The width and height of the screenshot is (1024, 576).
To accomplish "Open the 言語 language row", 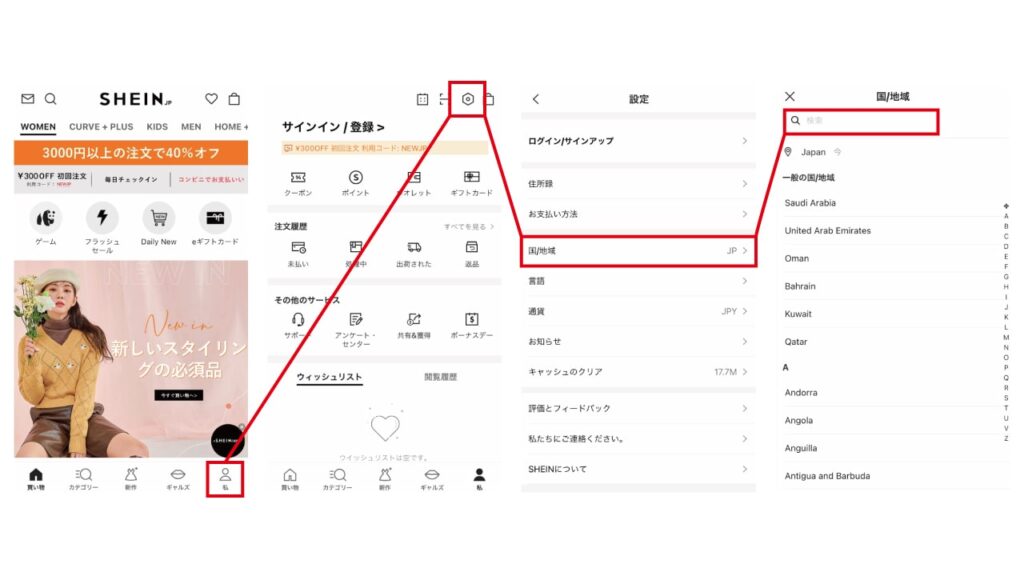I will 638,281.
